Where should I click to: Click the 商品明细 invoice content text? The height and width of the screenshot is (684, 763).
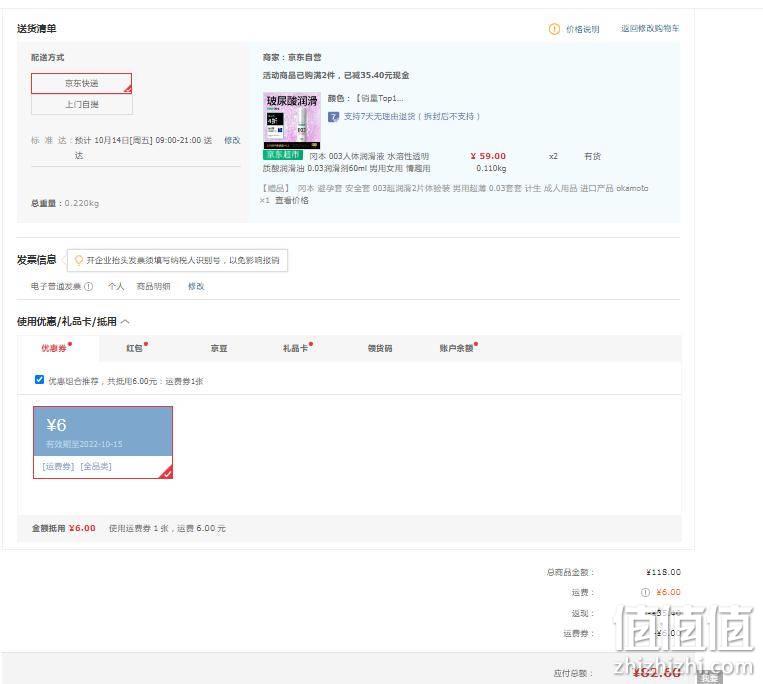pos(153,287)
